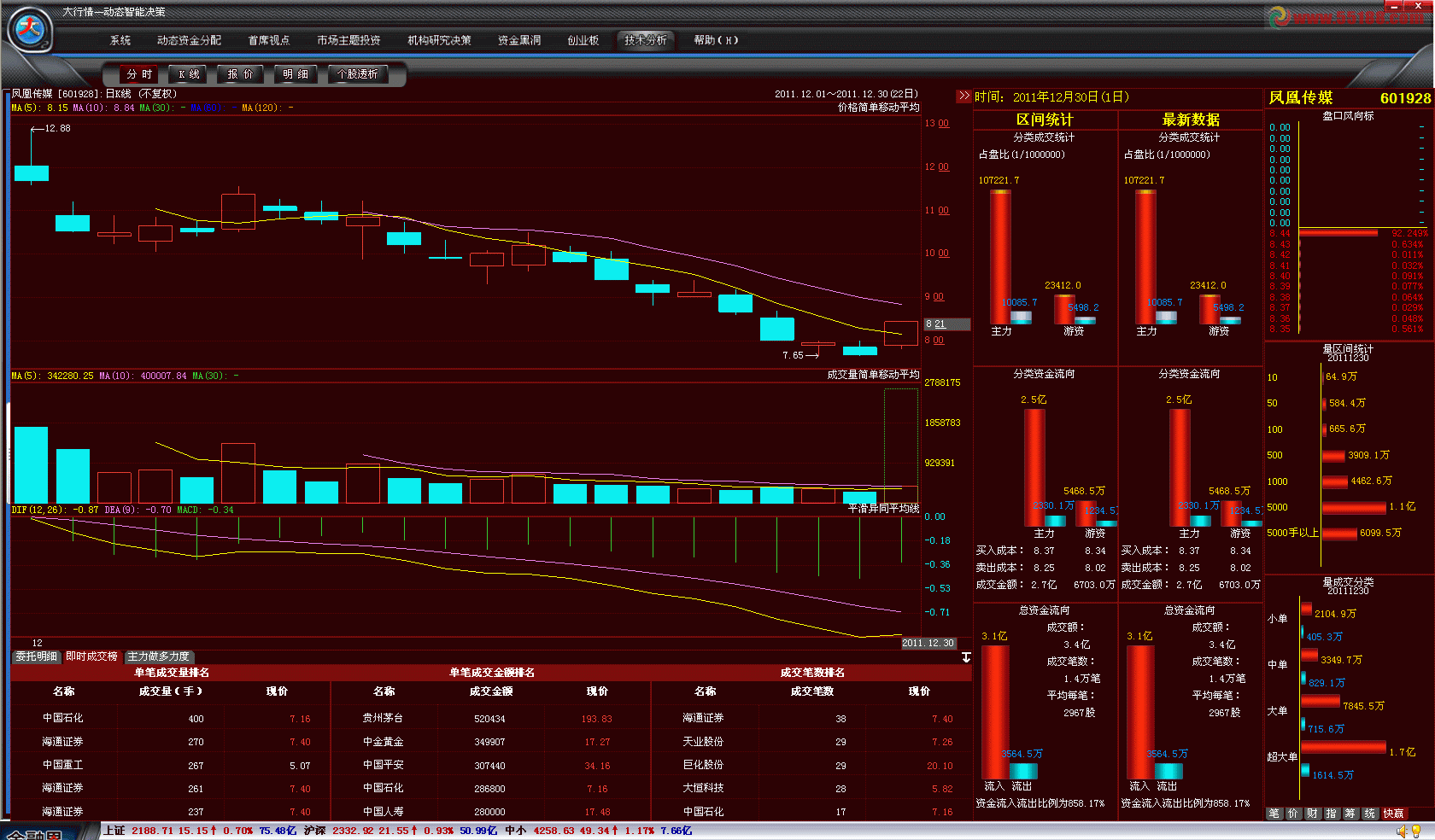The height and width of the screenshot is (840, 1435).
Task: Click the round 大 application logo icon
Action: coord(30,30)
